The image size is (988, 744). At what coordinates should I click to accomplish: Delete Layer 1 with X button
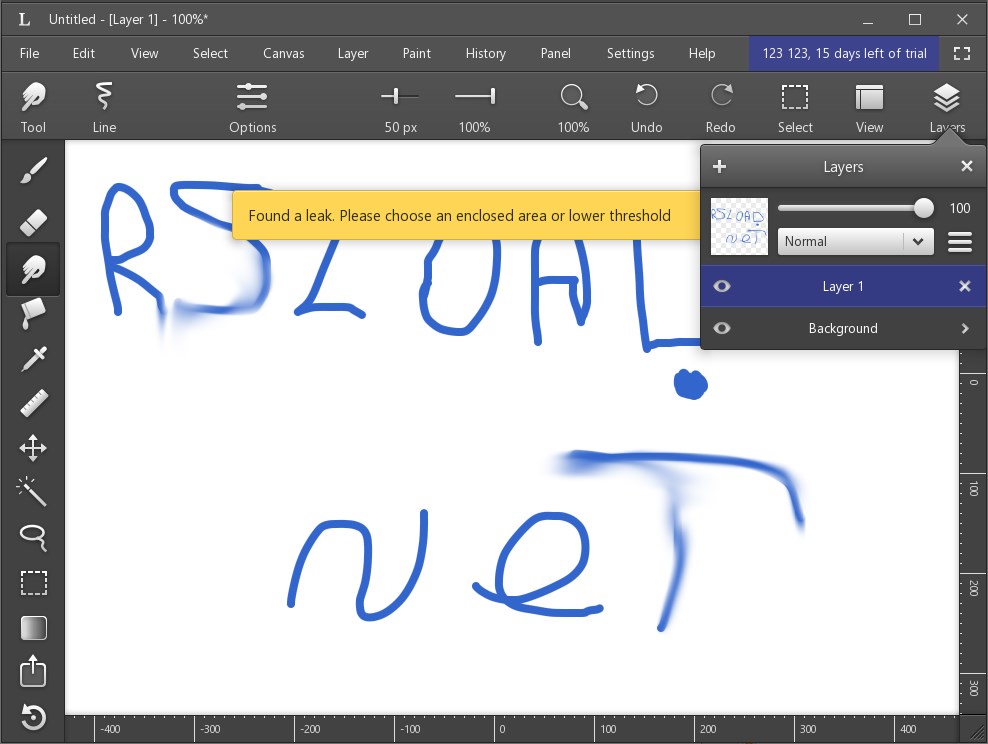point(965,287)
